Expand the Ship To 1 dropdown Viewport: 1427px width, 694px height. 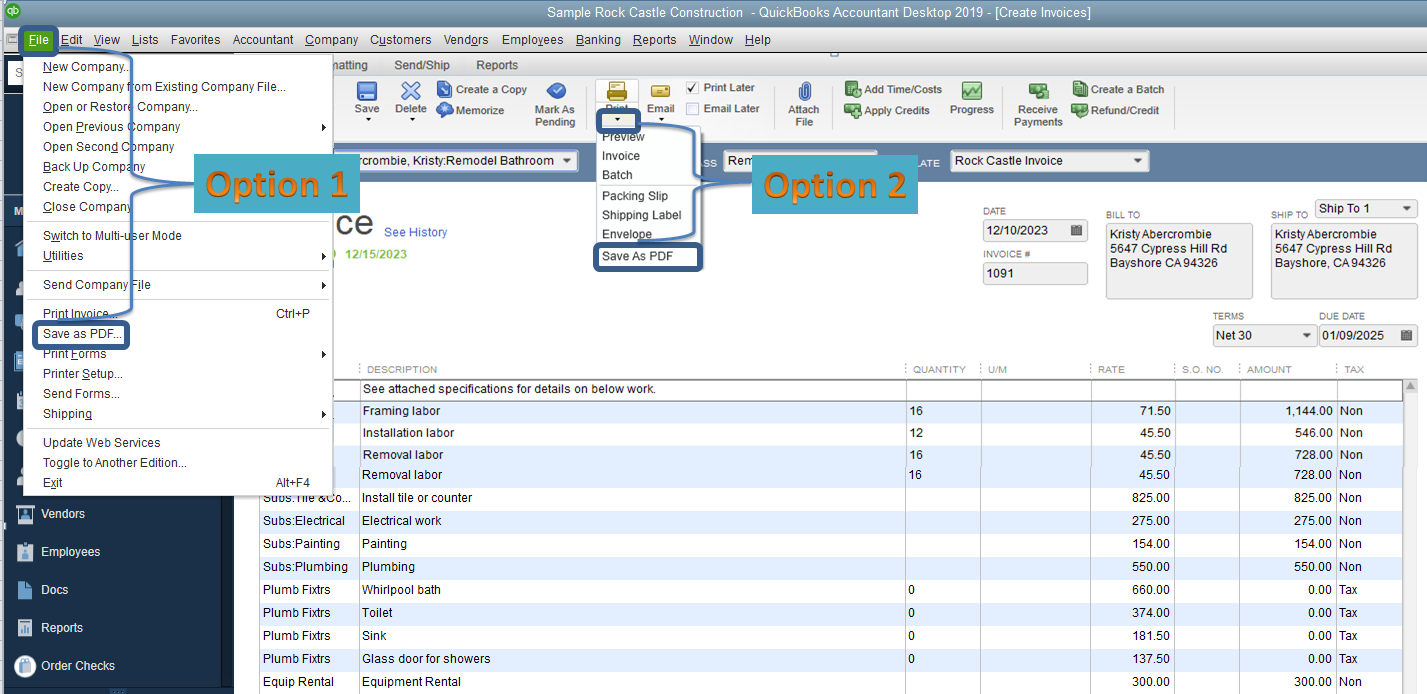pyautogui.click(x=1406, y=209)
